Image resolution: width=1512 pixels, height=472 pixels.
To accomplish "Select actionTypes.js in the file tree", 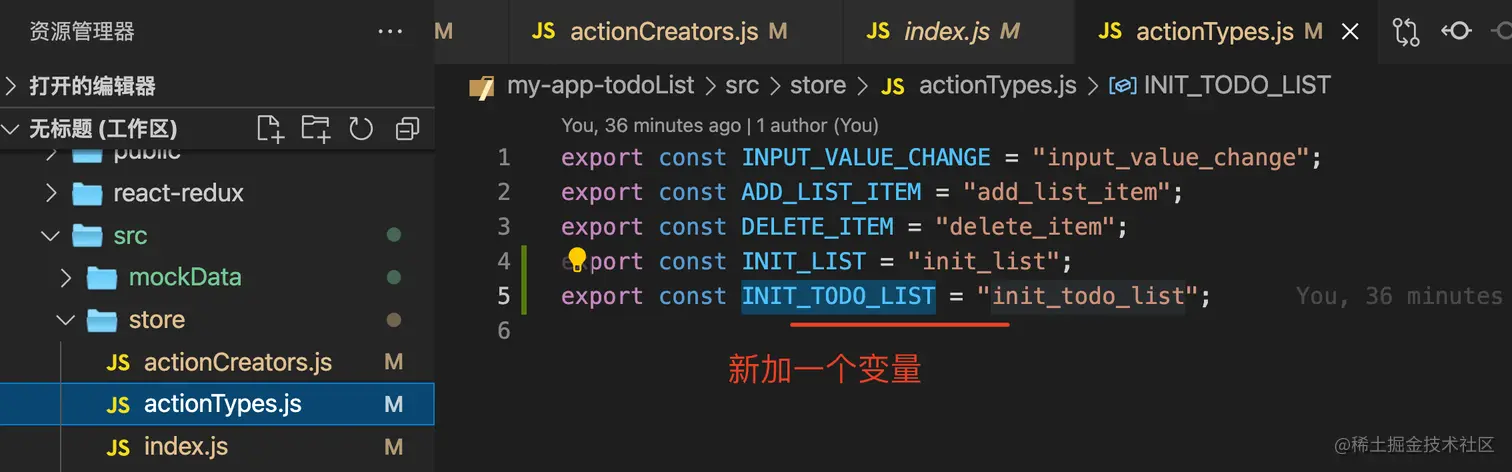I will coord(222,404).
